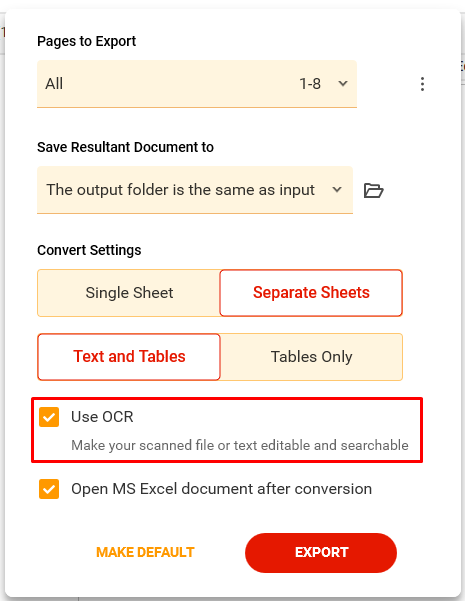Uncheck Open MS Excel document after conversion
Viewport: 465px width, 601px height.
click(x=49, y=489)
